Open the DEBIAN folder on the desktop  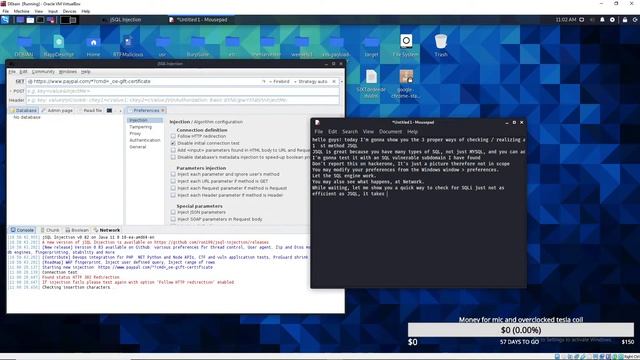(x=24, y=45)
